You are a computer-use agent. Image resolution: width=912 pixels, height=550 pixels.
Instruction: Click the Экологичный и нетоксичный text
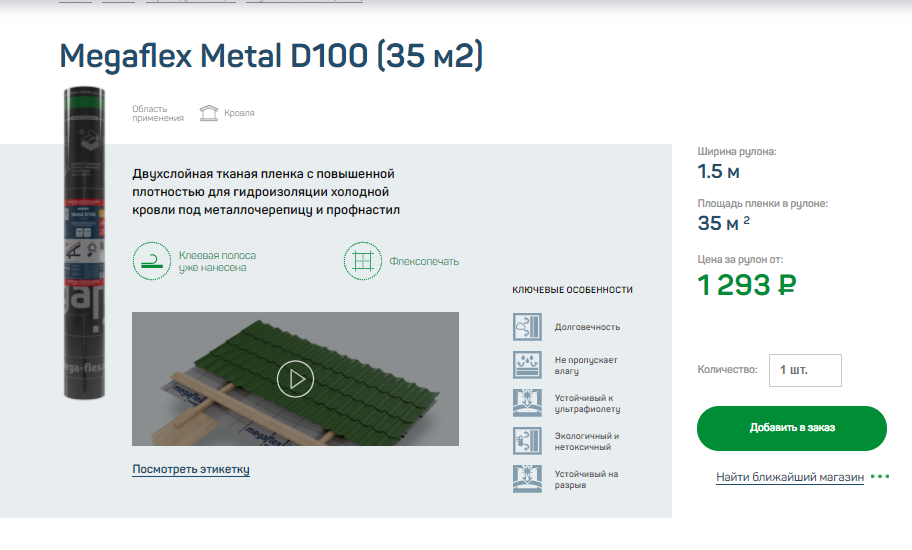tap(586, 441)
